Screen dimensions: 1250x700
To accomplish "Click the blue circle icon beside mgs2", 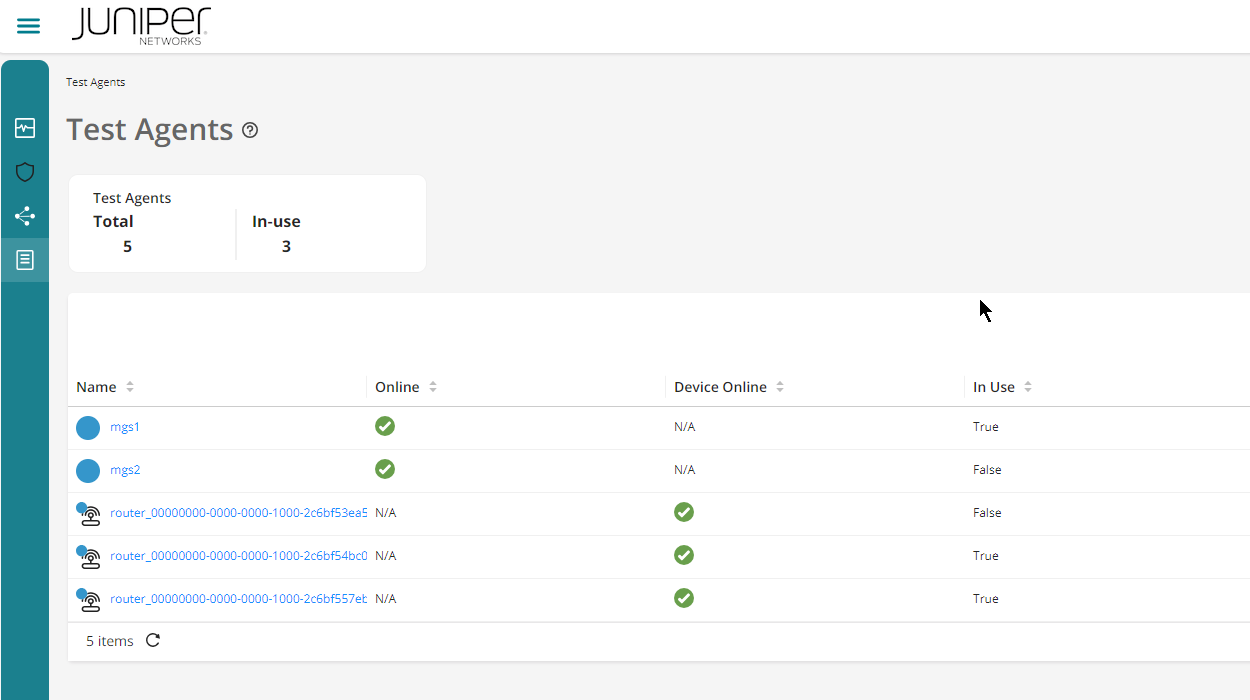I will coord(88,470).
